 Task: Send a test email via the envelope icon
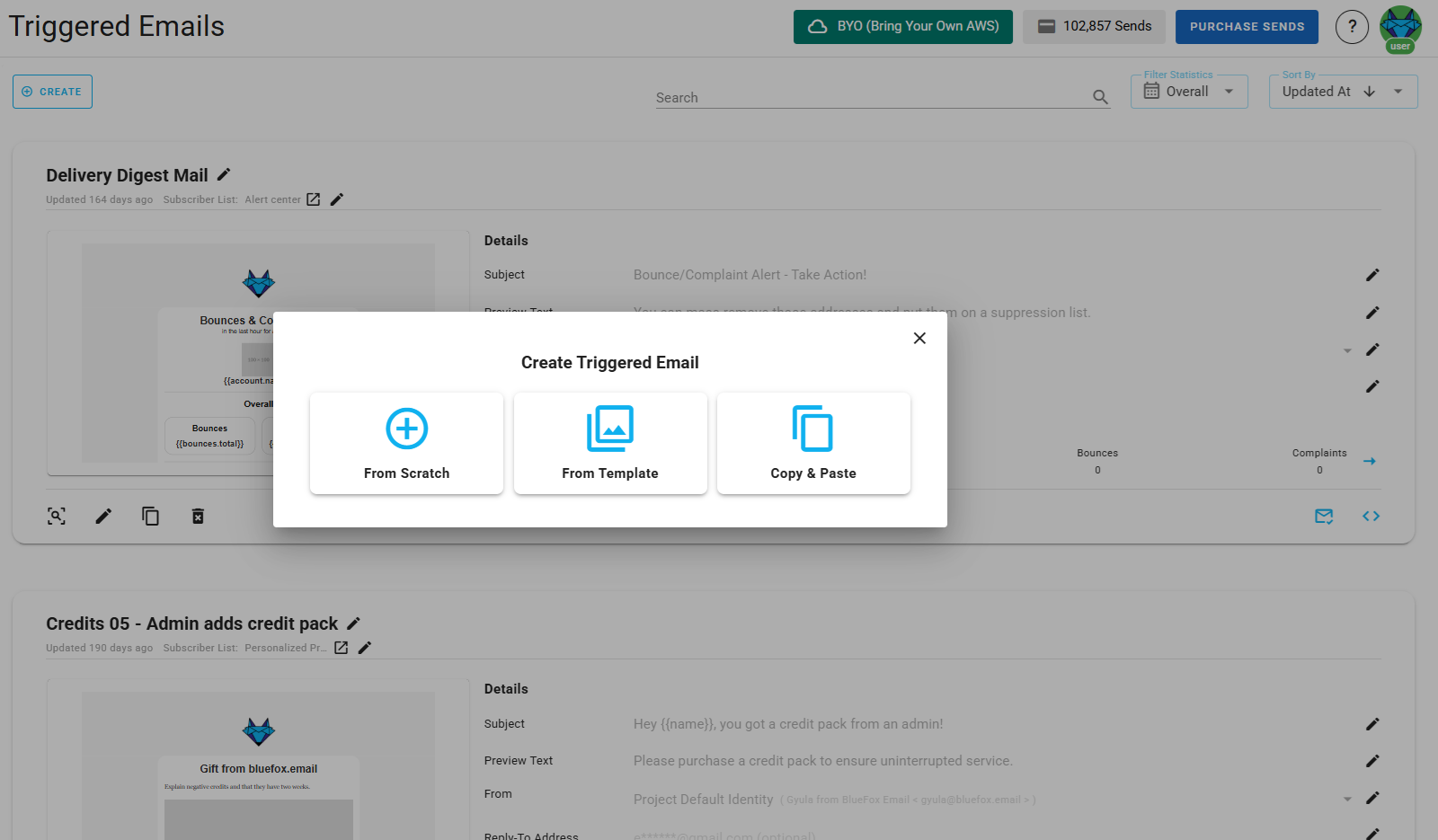tap(1323, 516)
